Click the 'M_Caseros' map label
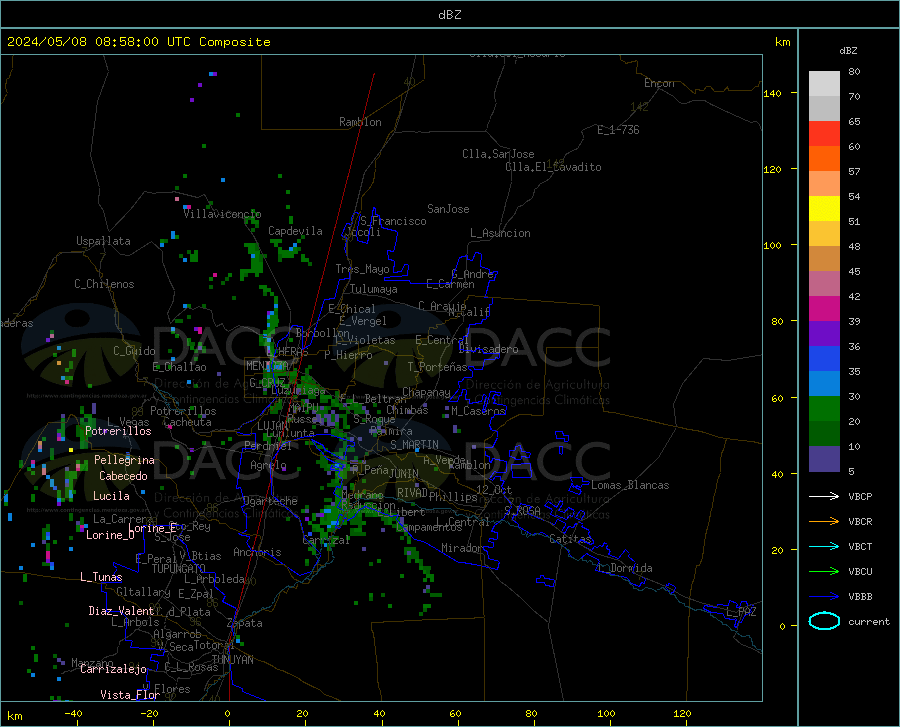The height and width of the screenshot is (727, 900). pos(478,411)
